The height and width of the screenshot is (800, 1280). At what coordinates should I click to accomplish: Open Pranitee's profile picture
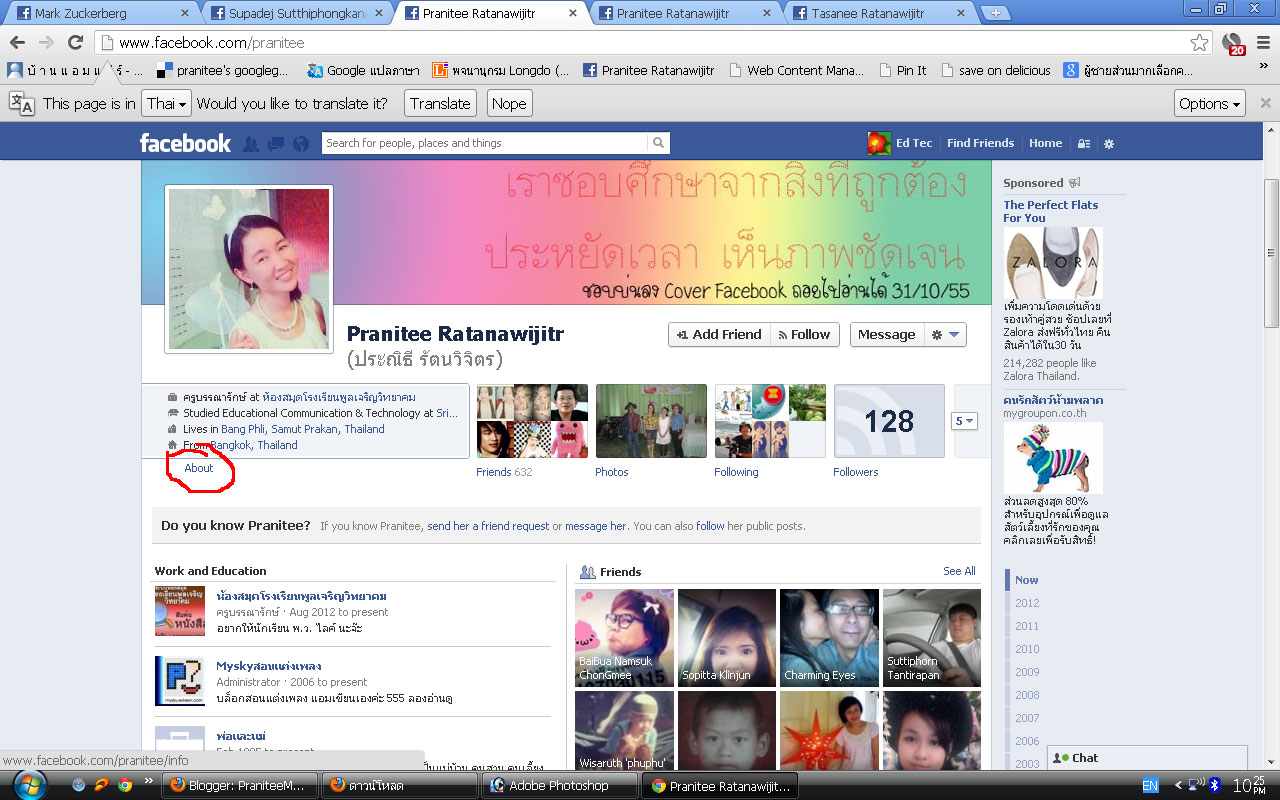pyautogui.click(x=249, y=269)
